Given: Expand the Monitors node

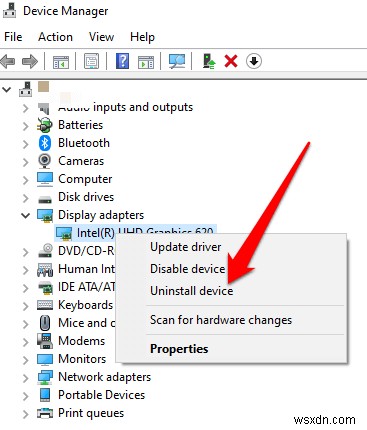Looking at the screenshot, I should click(x=26, y=360).
